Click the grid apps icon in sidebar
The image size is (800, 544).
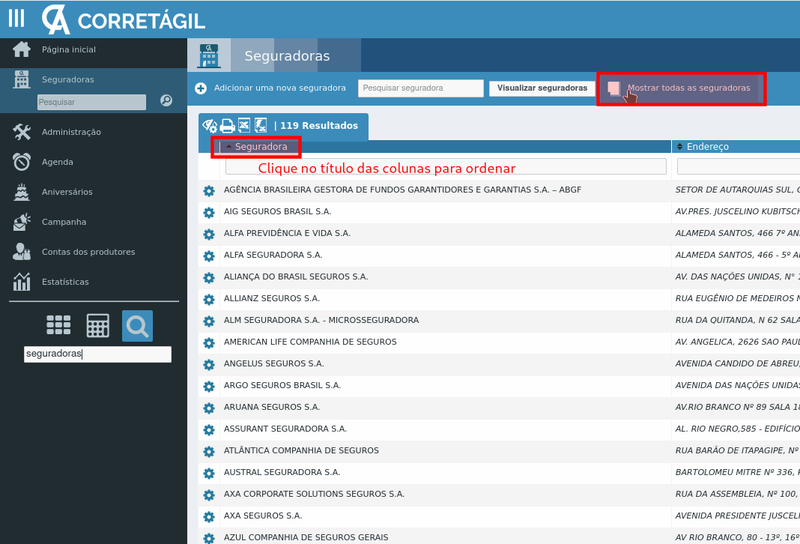coord(59,325)
